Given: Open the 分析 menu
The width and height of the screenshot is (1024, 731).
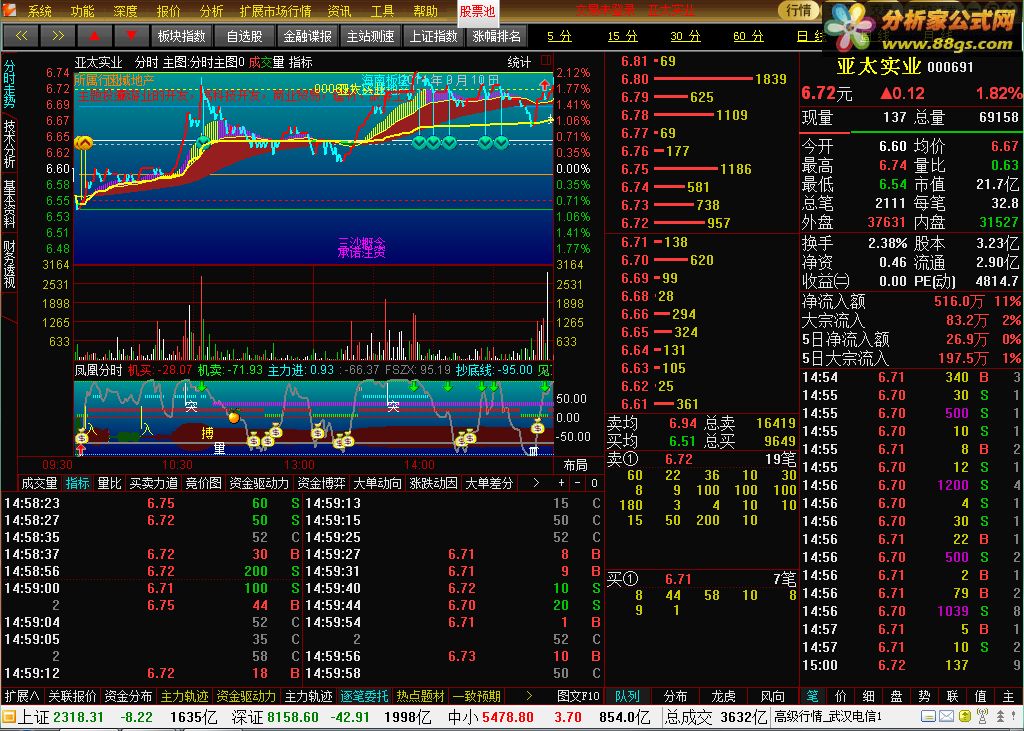Looking at the screenshot, I should pyautogui.click(x=212, y=11).
